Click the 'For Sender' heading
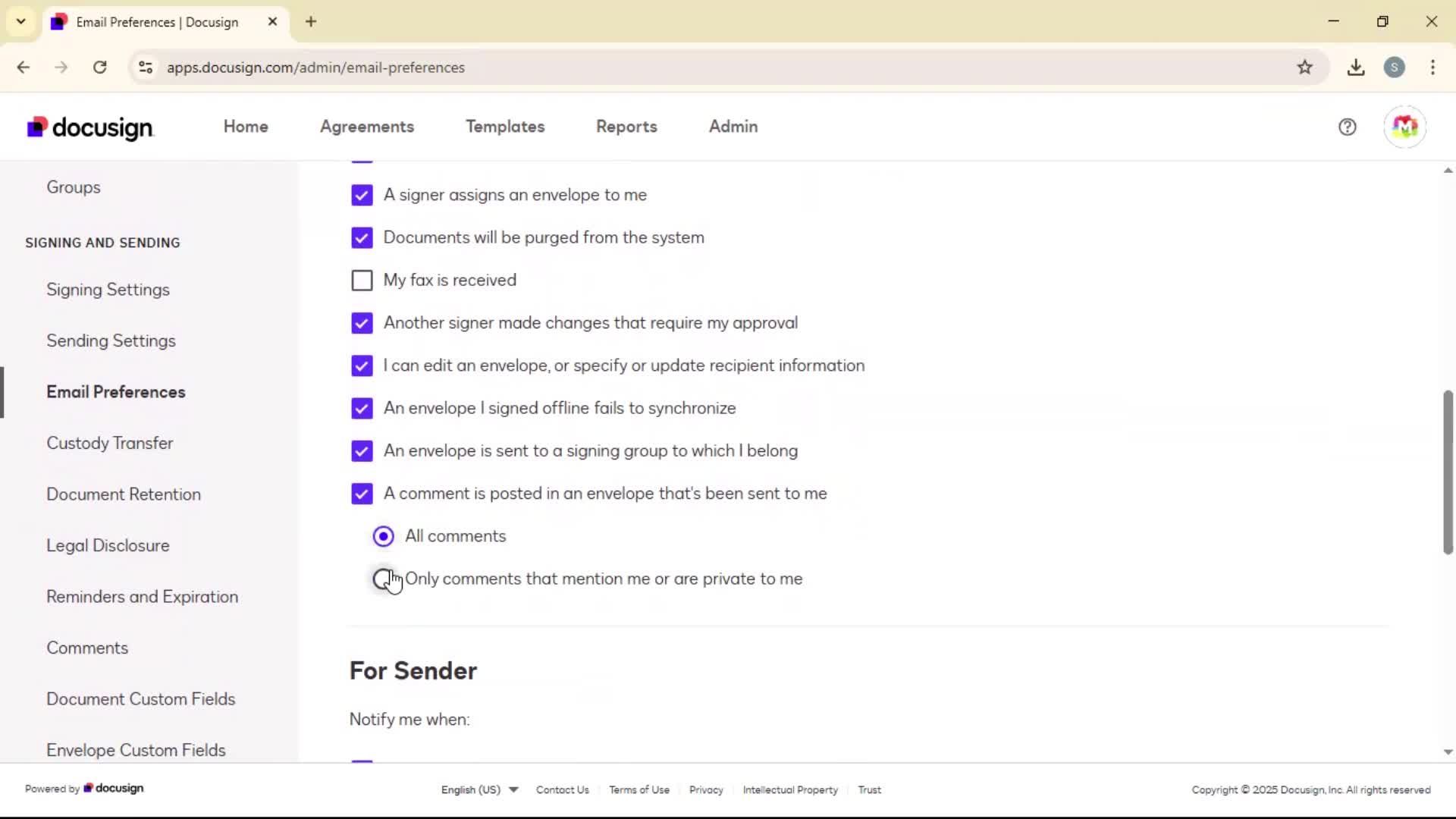 413,671
